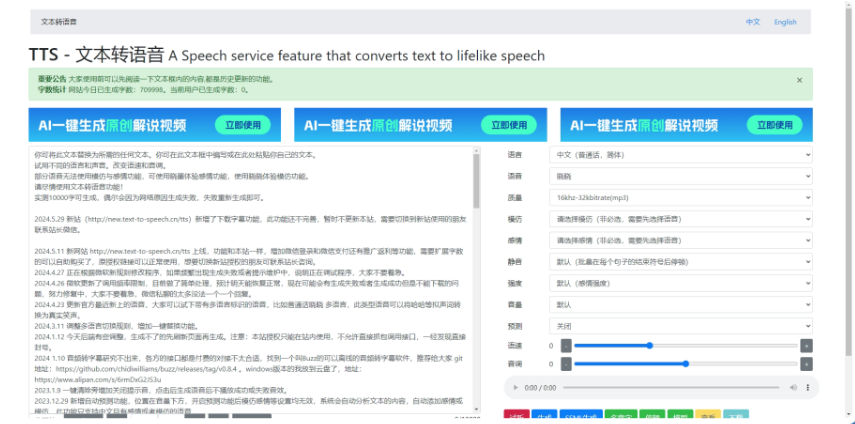
Task: Decrease 音调 with the minus button
Action: 566,364
